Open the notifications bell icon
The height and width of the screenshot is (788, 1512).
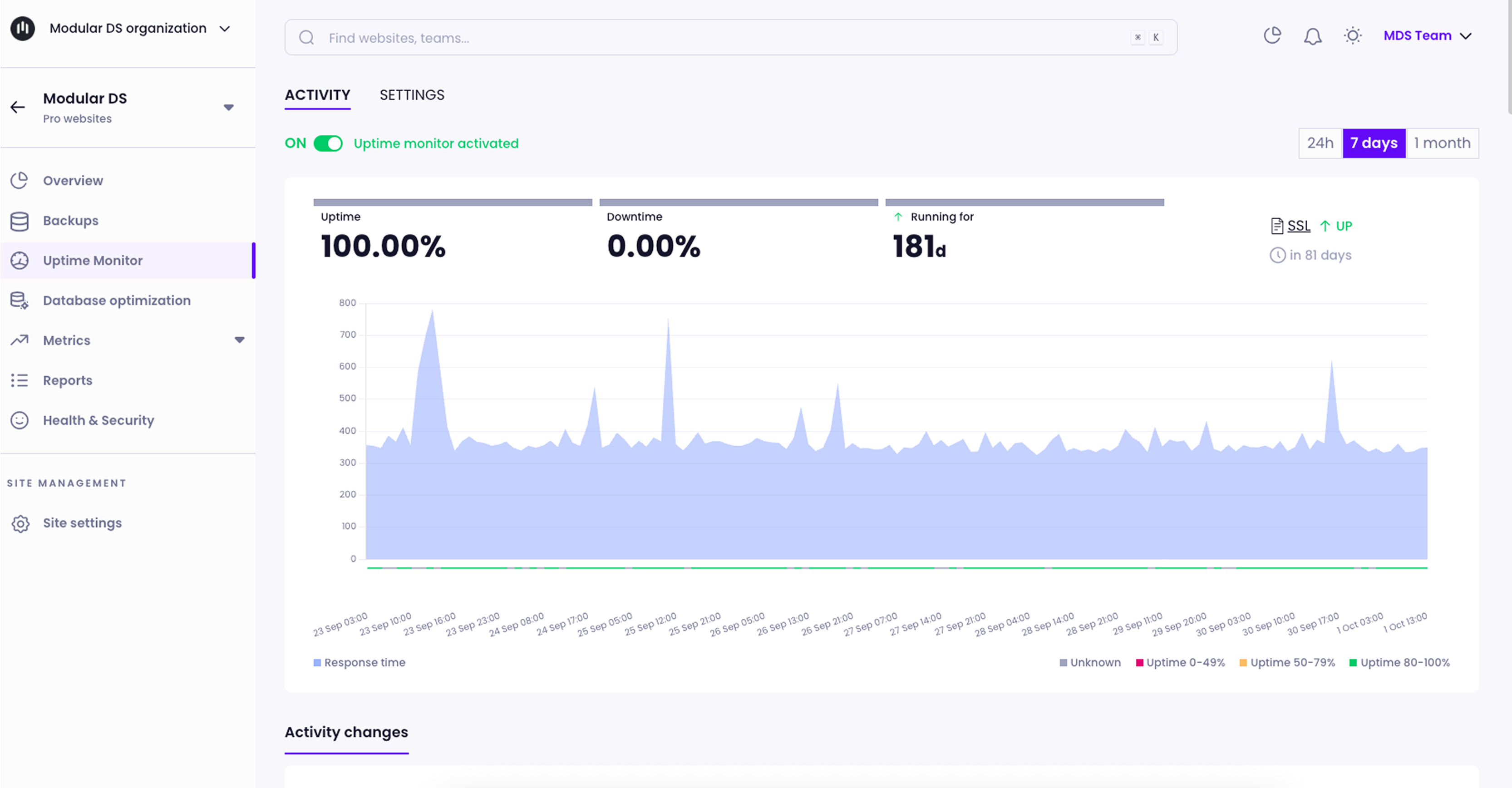1312,36
